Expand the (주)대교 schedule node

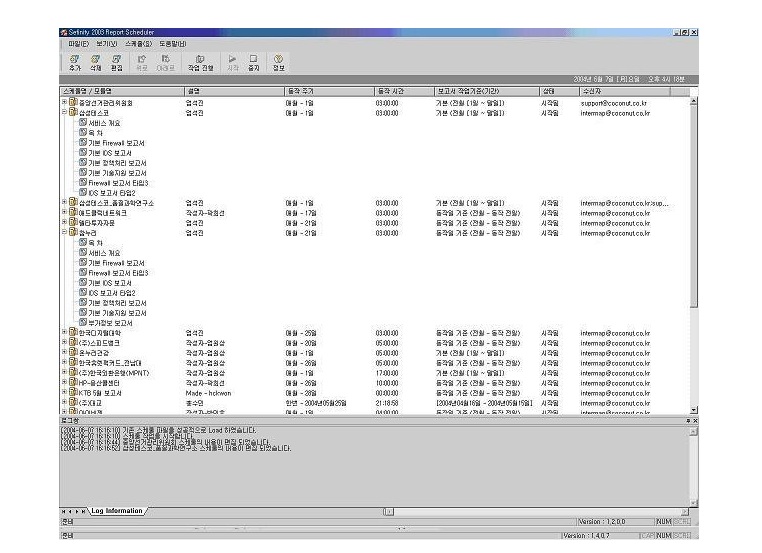point(64,402)
